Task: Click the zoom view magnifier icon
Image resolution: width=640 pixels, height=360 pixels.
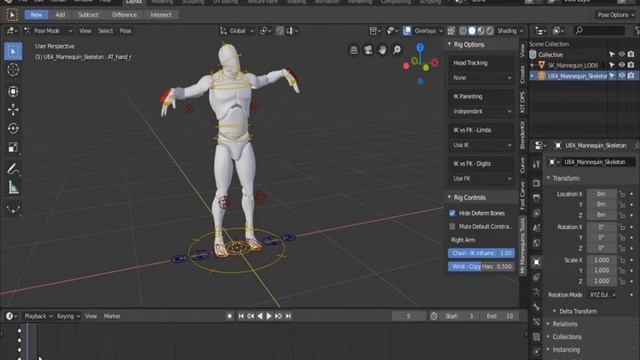Action: (396, 50)
